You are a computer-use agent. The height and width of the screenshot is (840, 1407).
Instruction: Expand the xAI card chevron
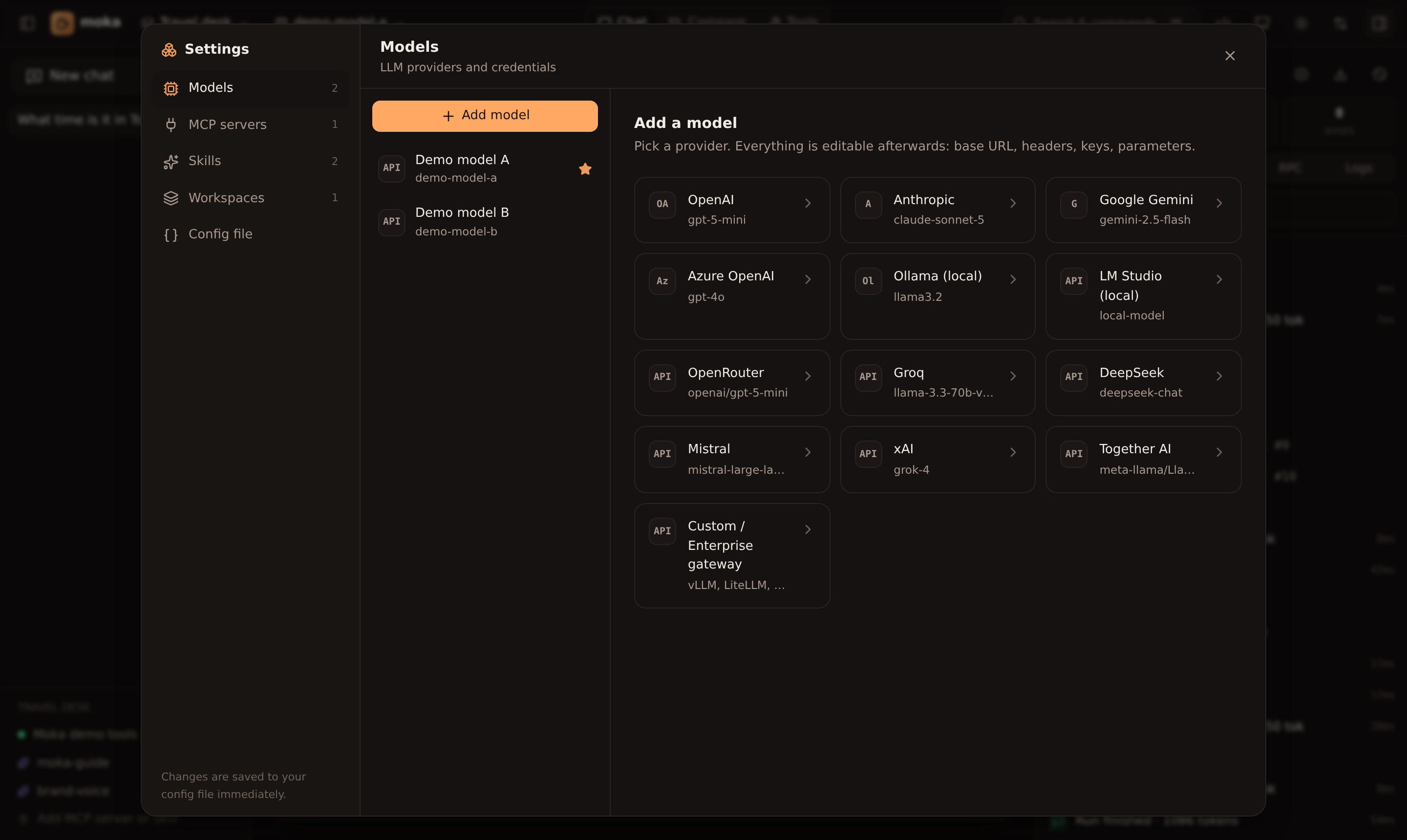pos(1013,452)
